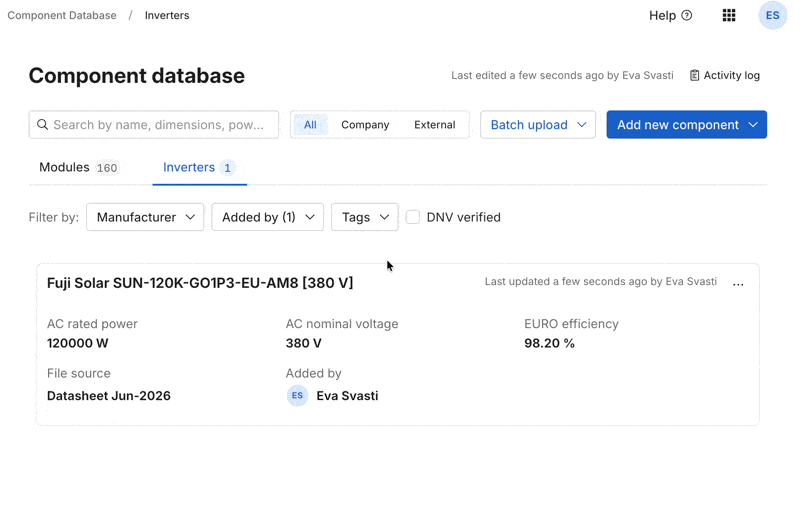Select the All filter toggle

coord(310,125)
